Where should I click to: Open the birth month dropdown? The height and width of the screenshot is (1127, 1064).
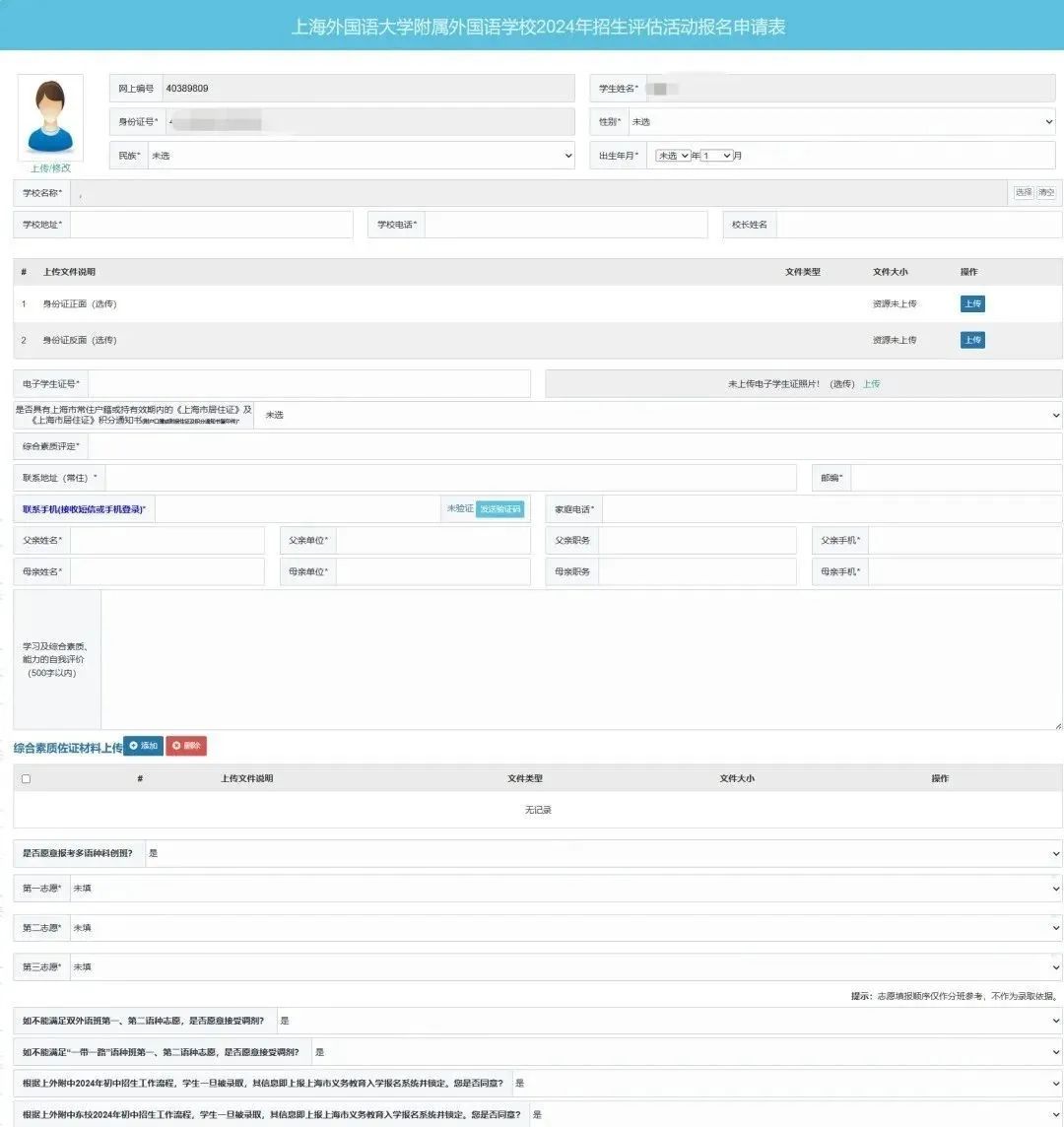717,156
